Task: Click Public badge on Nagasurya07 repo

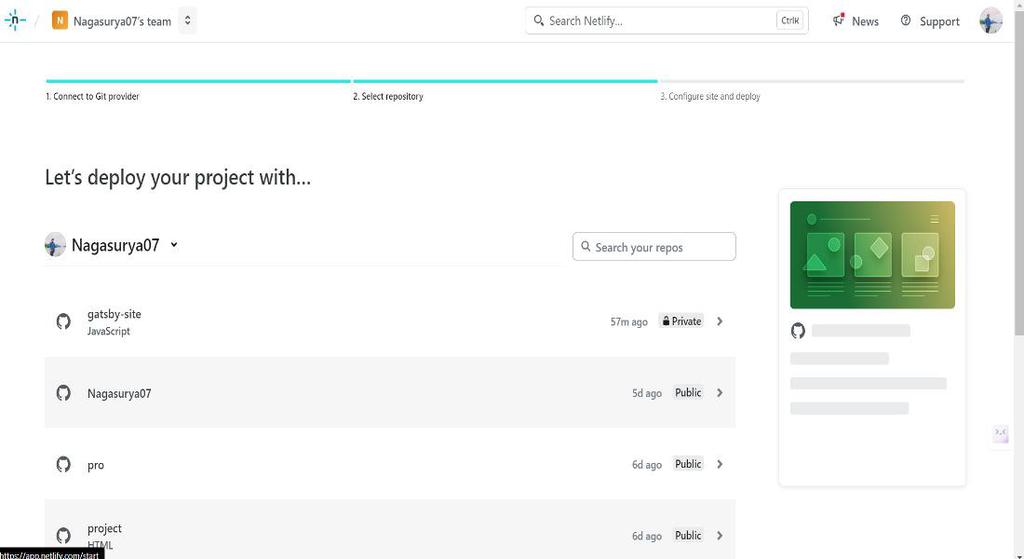Action: [x=688, y=392]
